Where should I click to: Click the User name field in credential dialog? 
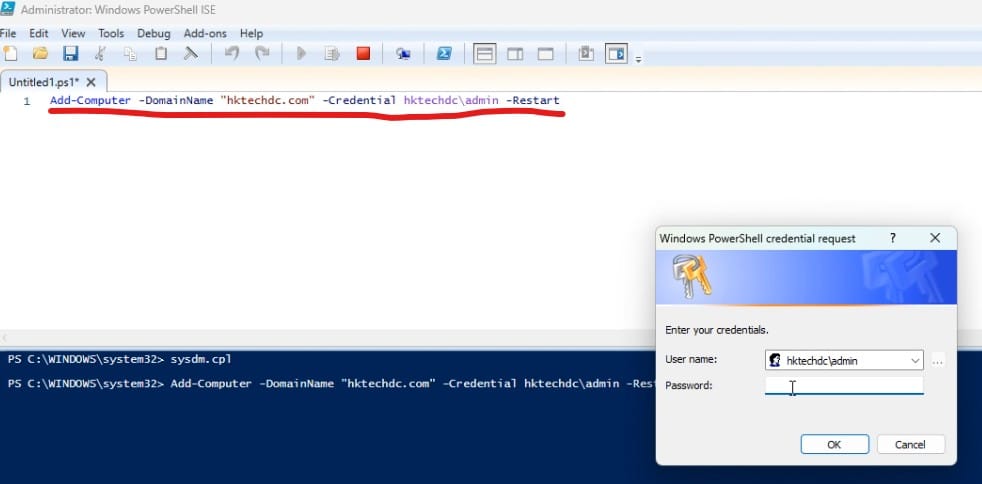tap(844, 360)
